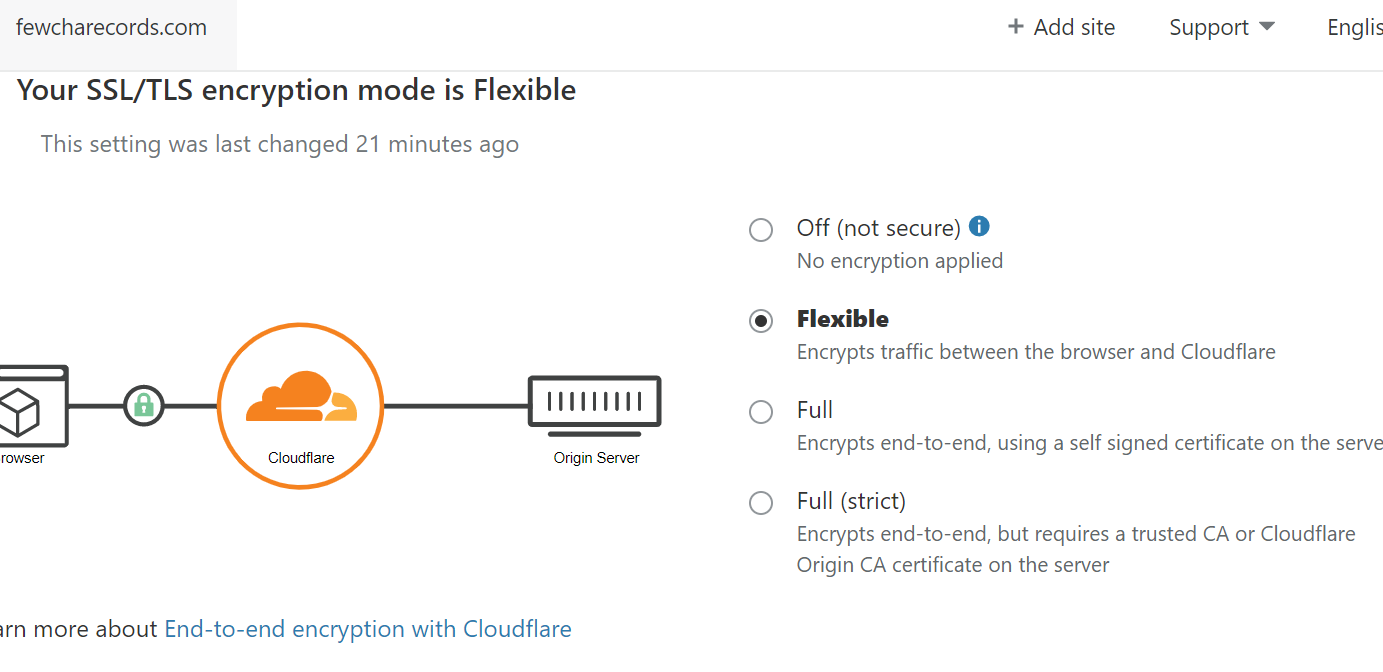Click the Add site menu item
This screenshot has height=672, width=1383.
[1074, 28]
